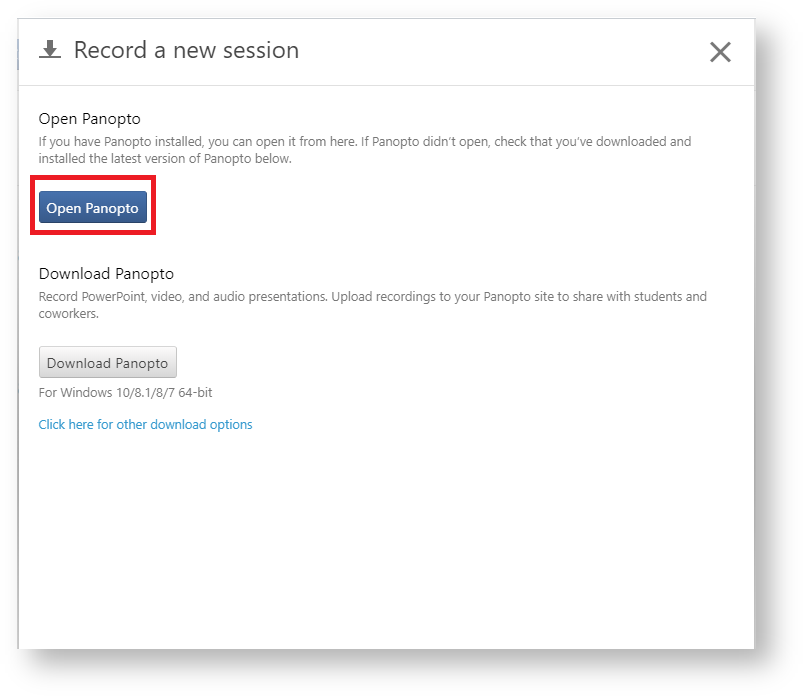804x697 pixels.
Task: Click the word coworkers in the description
Action: (x=68, y=314)
